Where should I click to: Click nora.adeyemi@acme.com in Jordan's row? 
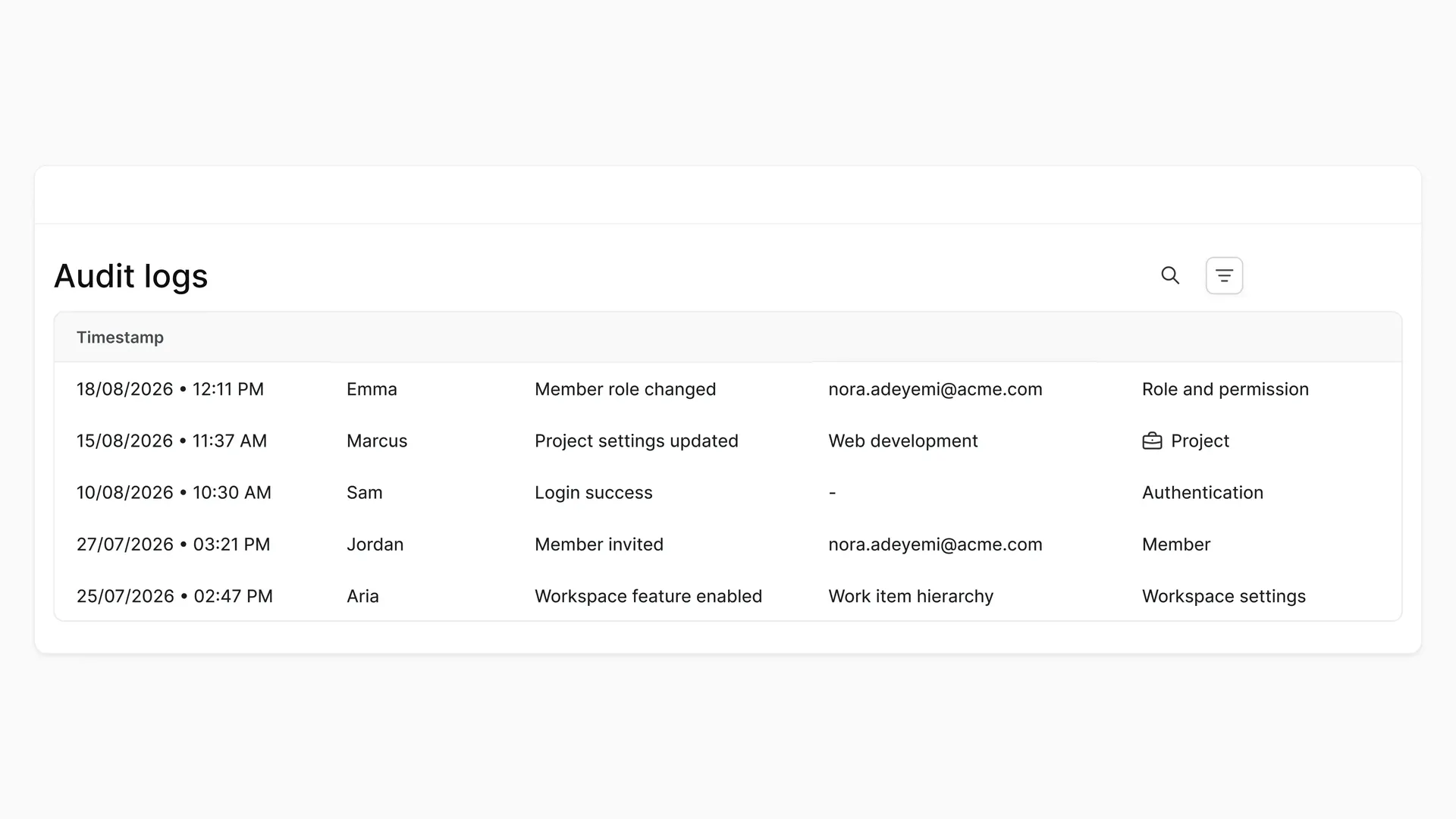(935, 544)
